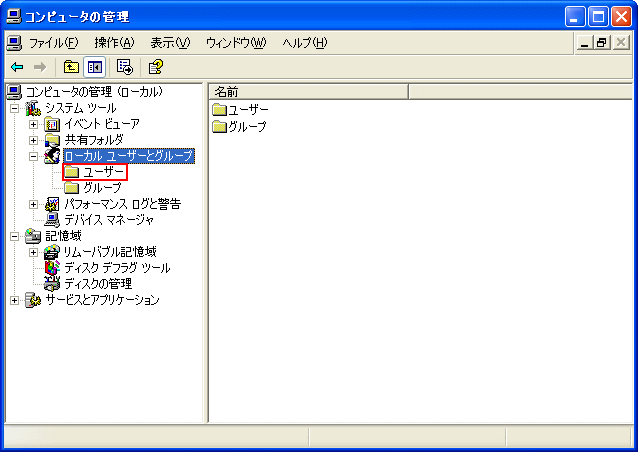Viewport: 638px width, 452px height.
Task: Select the 記憶域 storage icon
Action: pos(33,236)
